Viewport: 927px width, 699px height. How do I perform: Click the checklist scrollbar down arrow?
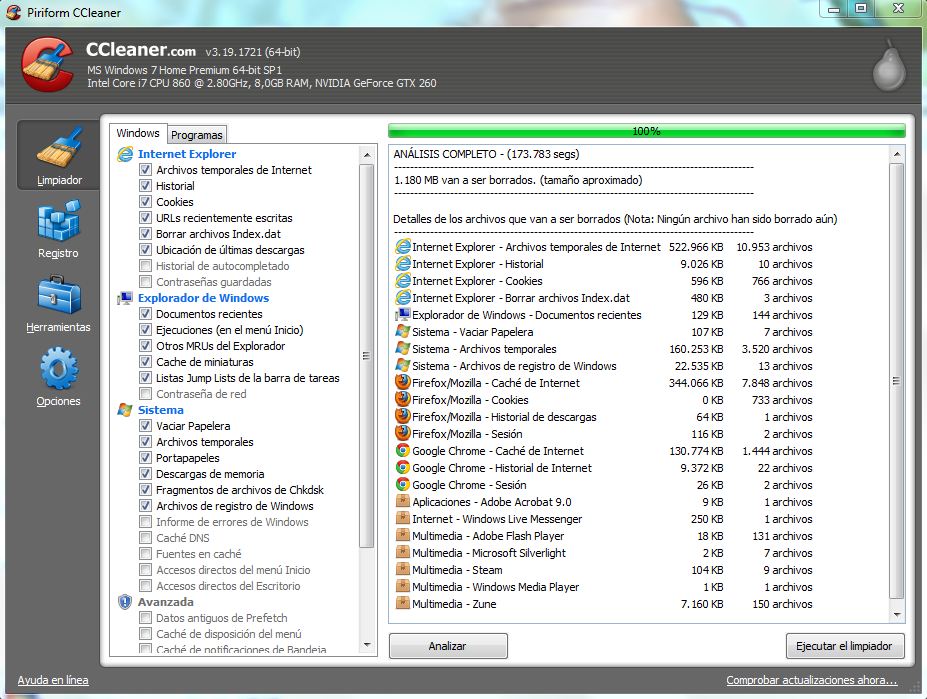coord(367,645)
